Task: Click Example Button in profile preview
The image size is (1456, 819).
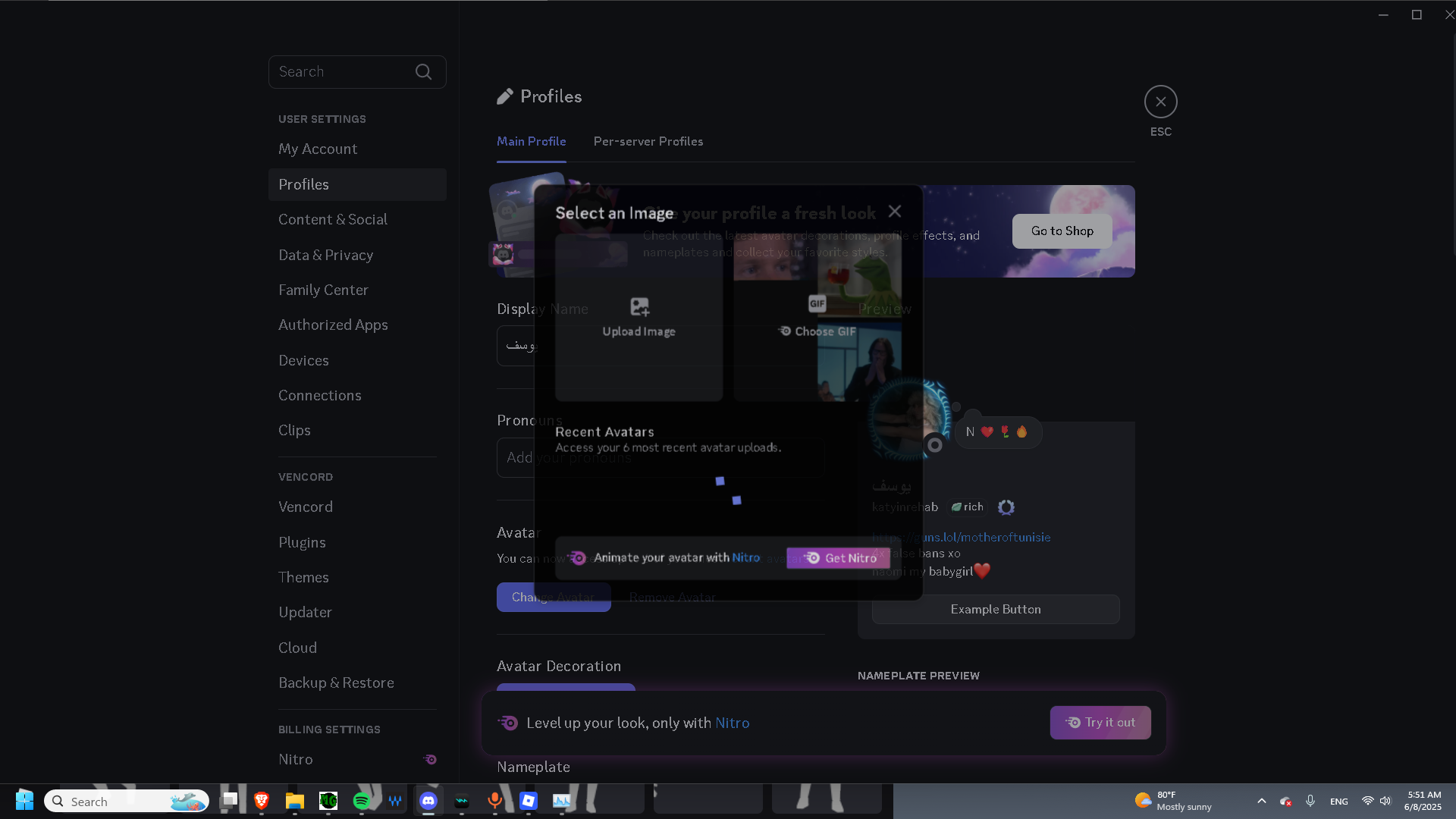Action: (x=995, y=610)
